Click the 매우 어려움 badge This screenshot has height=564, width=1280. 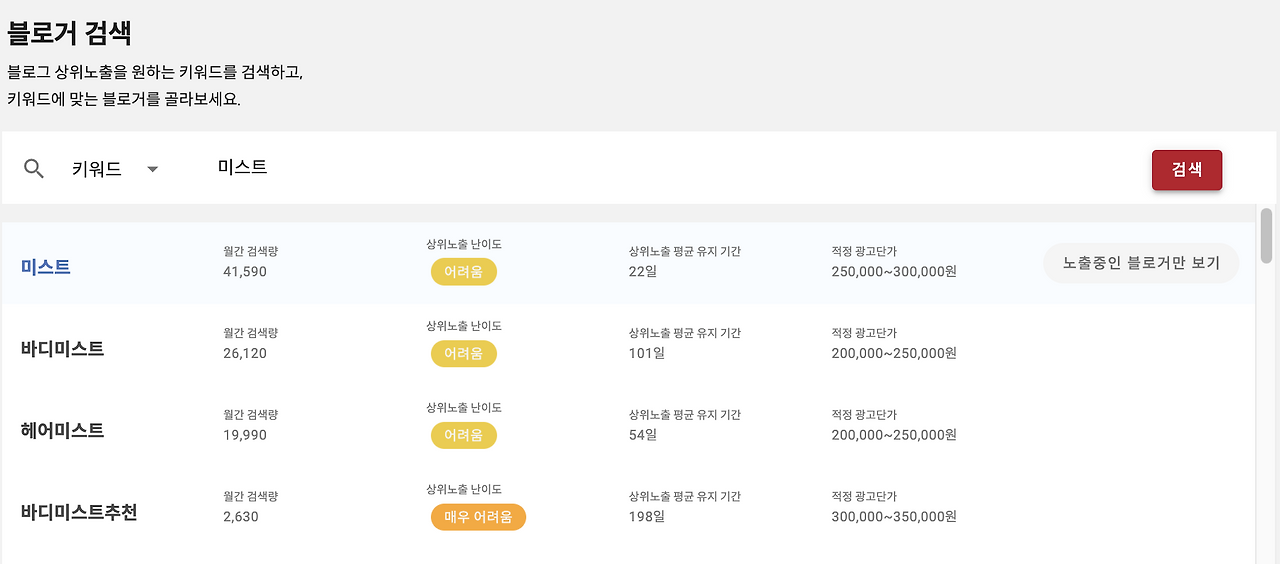coord(478,517)
